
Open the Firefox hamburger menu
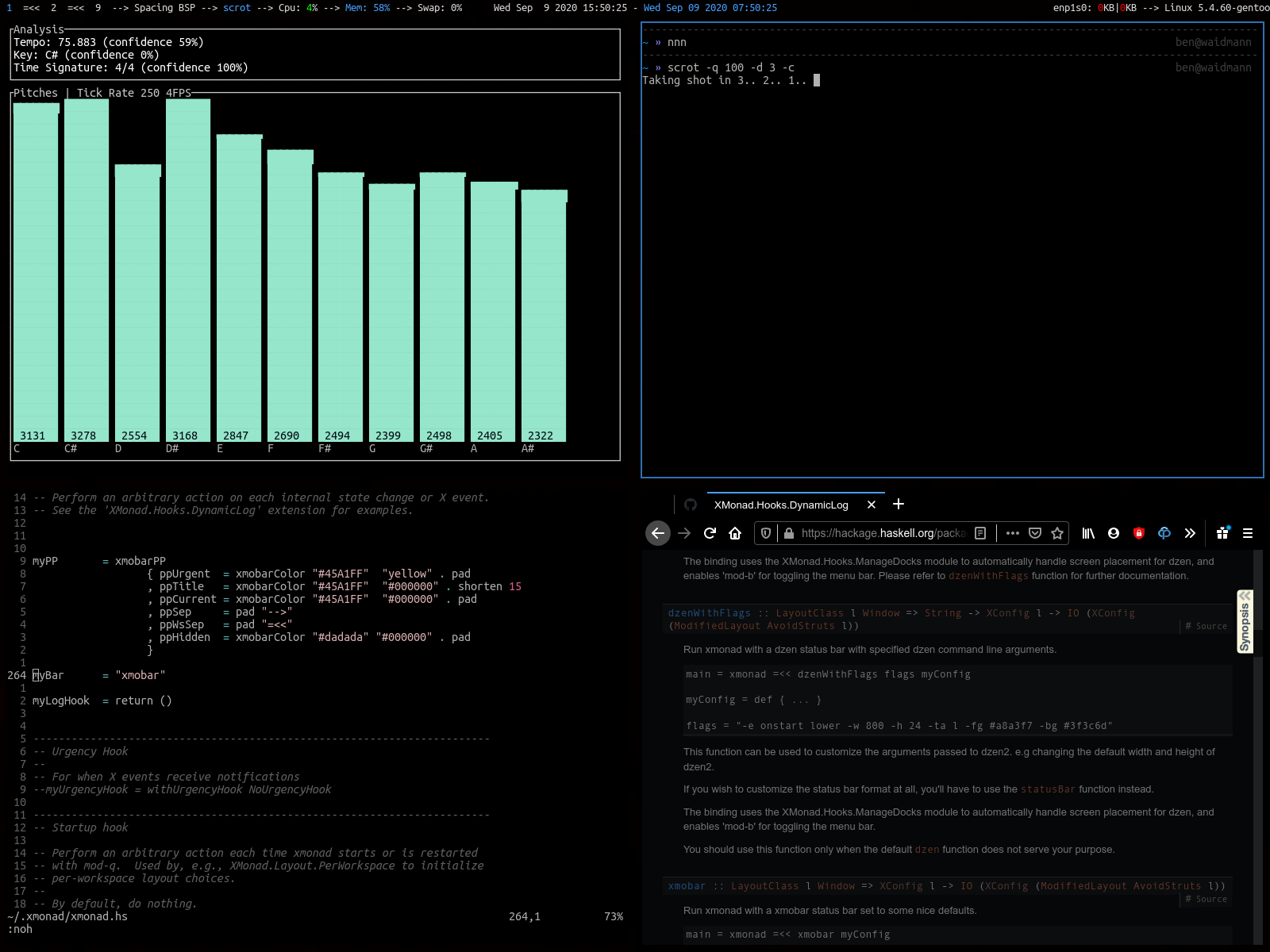click(1248, 533)
